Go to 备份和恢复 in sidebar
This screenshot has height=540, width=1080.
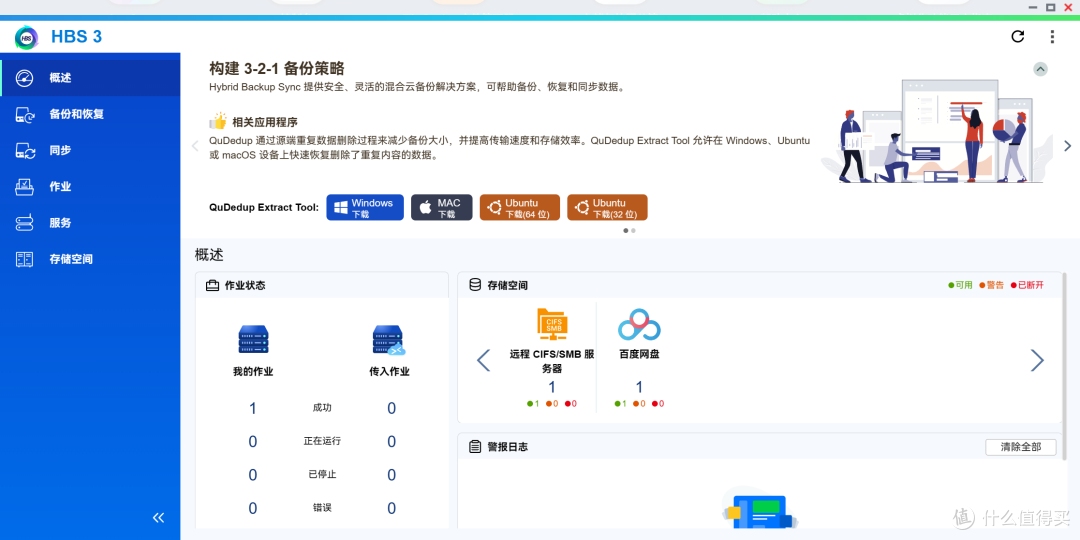pos(90,114)
